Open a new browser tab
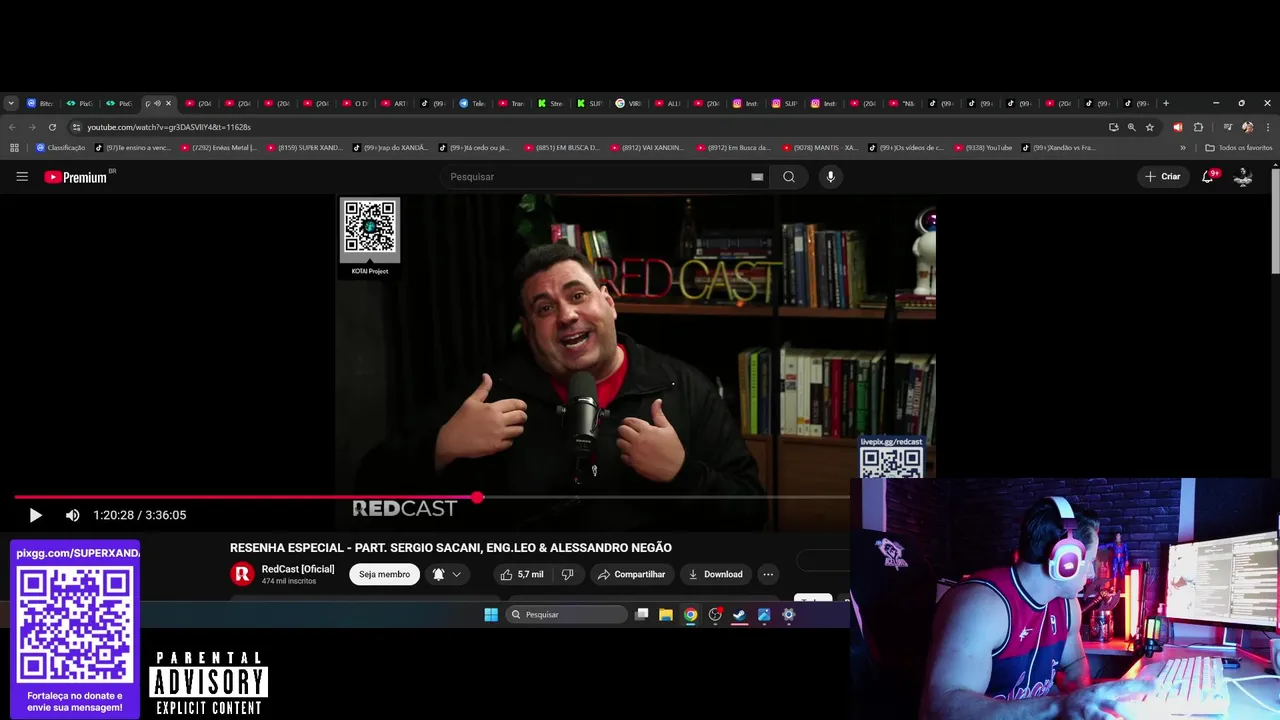The height and width of the screenshot is (720, 1280). click(x=1166, y=103)
